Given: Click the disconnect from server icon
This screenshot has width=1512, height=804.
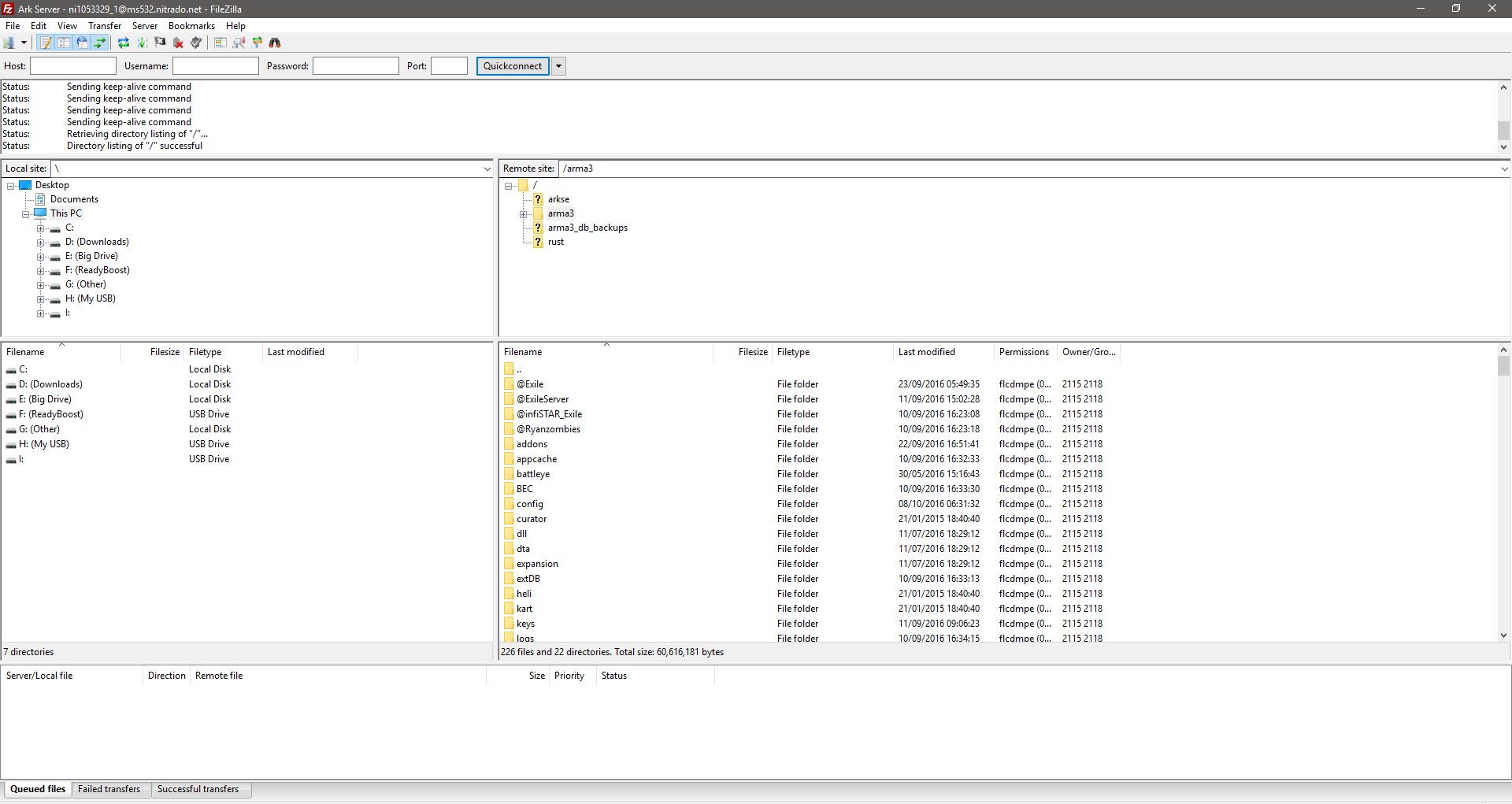Looking at the screenshot, I should click(x=178, y=43).
